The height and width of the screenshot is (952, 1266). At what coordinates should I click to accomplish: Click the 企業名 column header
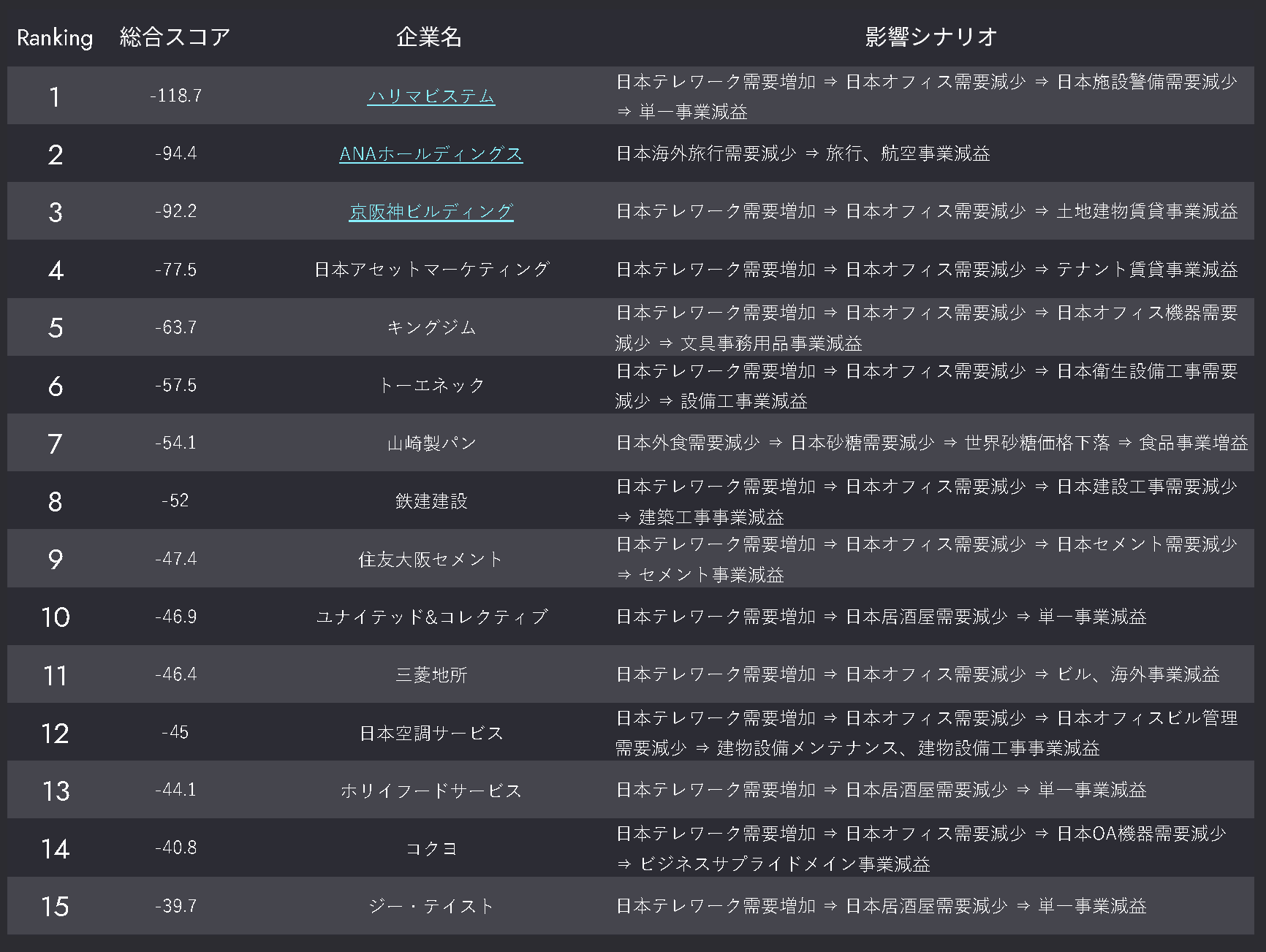(429, 37)
